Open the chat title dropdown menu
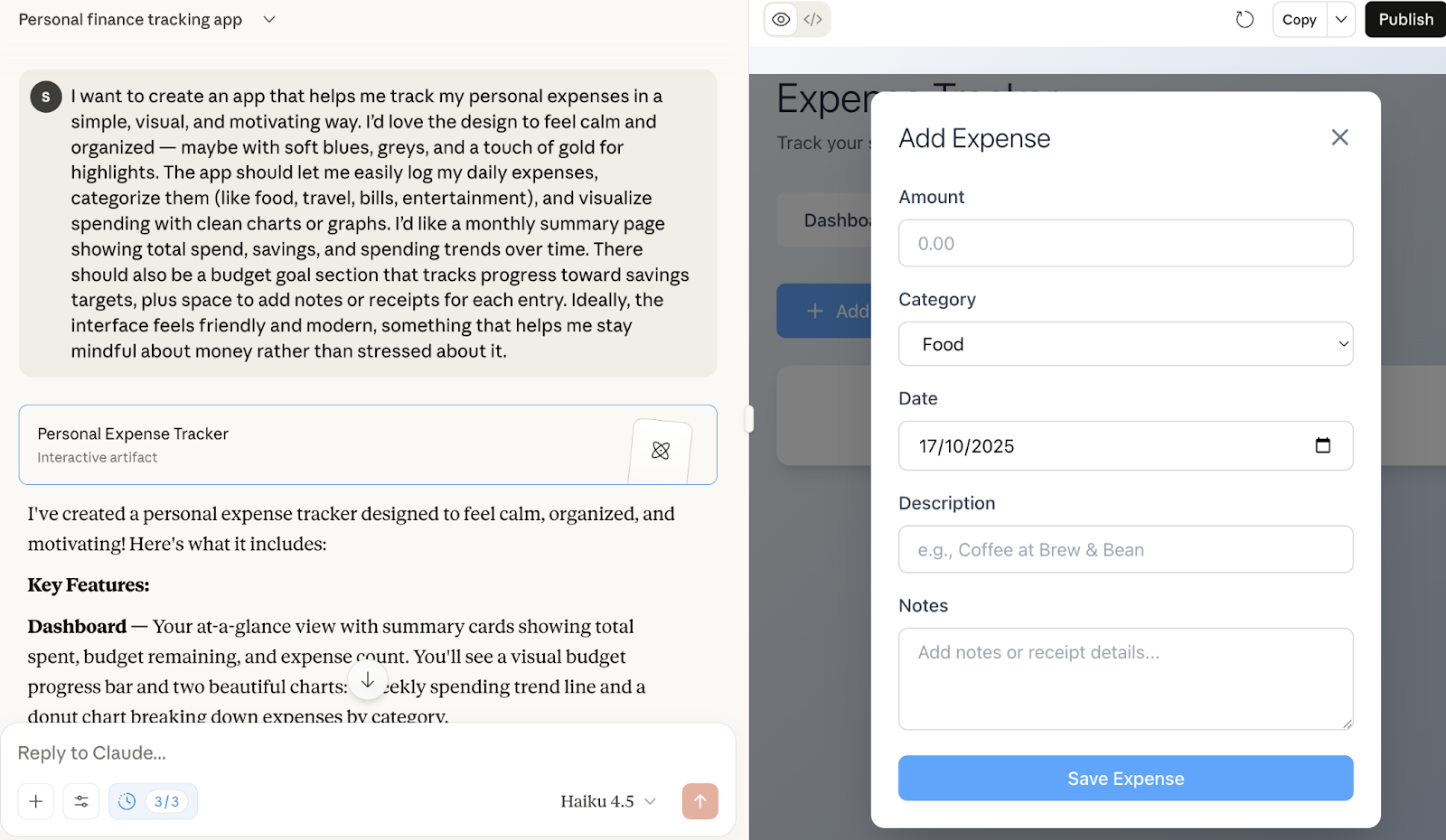This screenshot has height=840, width=1446. click(268, 20)
